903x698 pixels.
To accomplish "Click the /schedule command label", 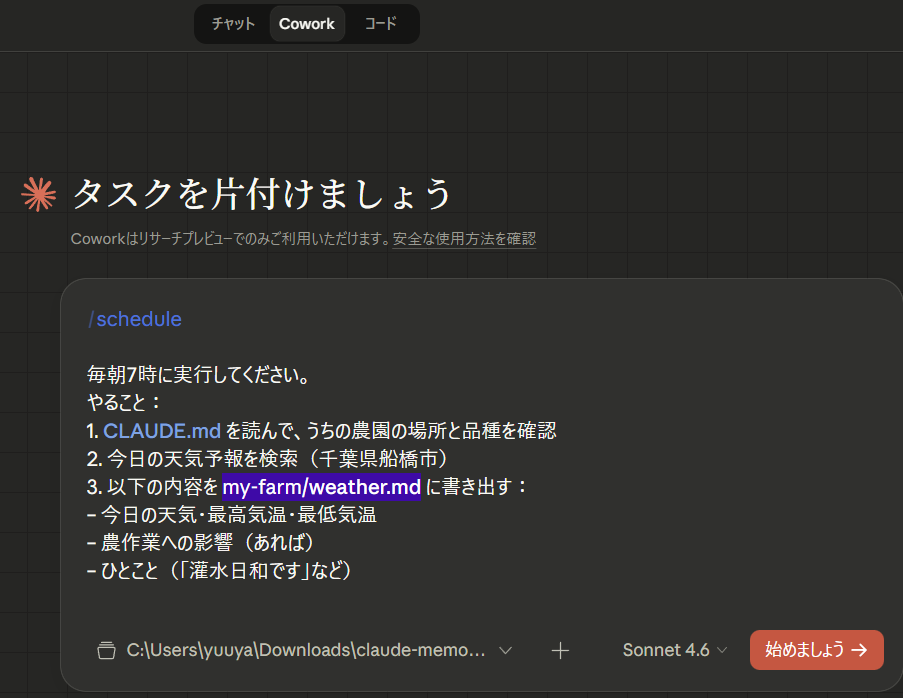I will pos(134,319).
